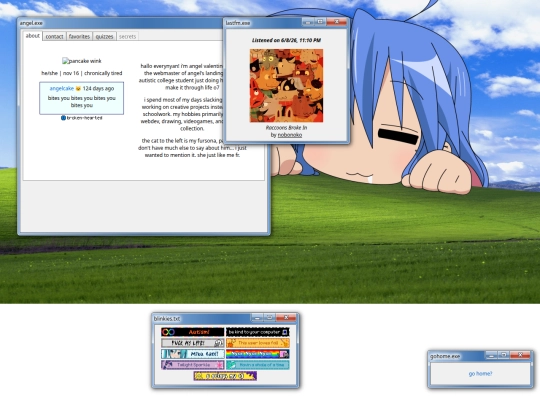The height and width of the screenshot is (405, 540).
Task: Open the angelcake status username link
Action: (x=62, y=89)
